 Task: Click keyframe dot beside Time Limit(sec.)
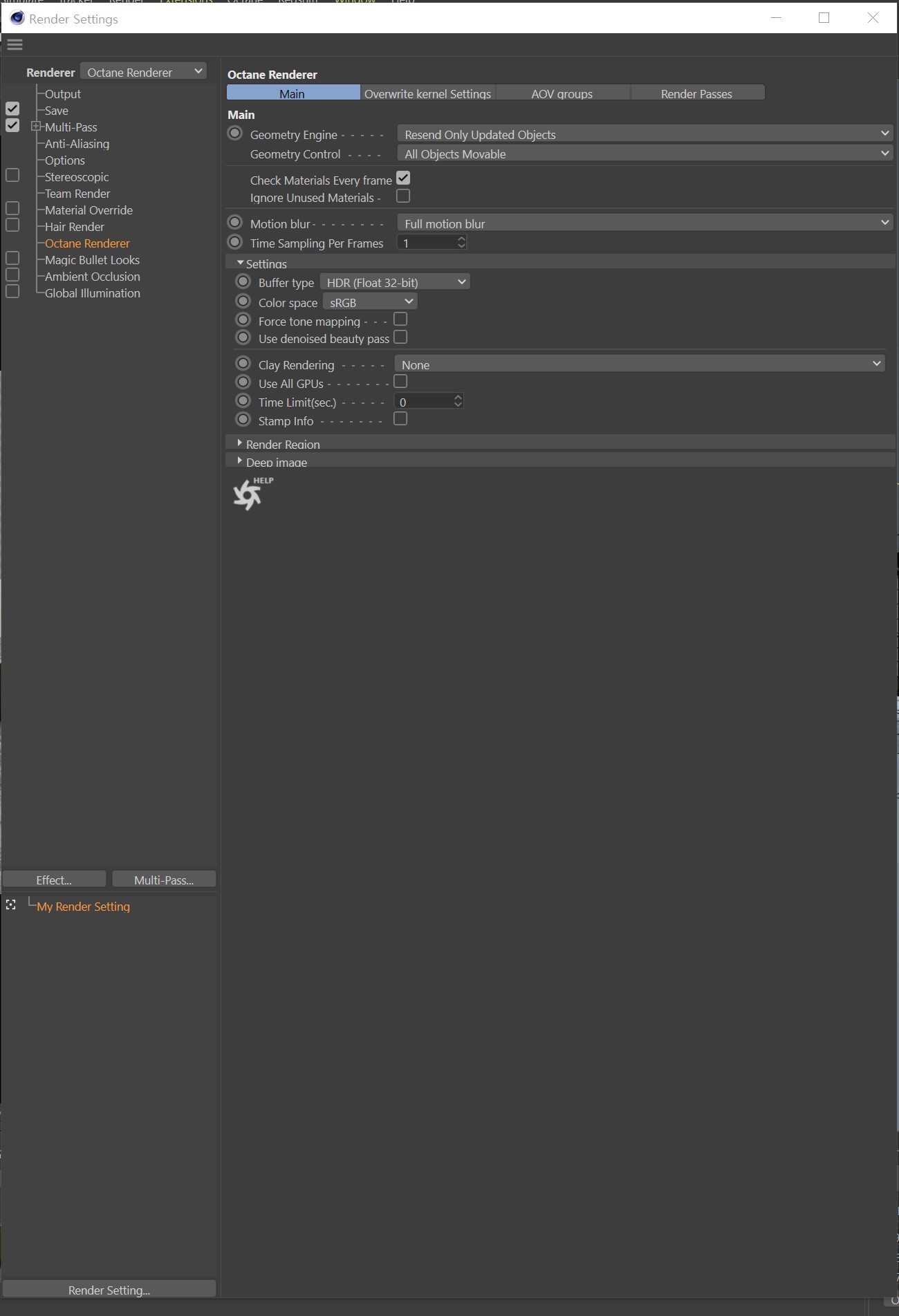243,401
